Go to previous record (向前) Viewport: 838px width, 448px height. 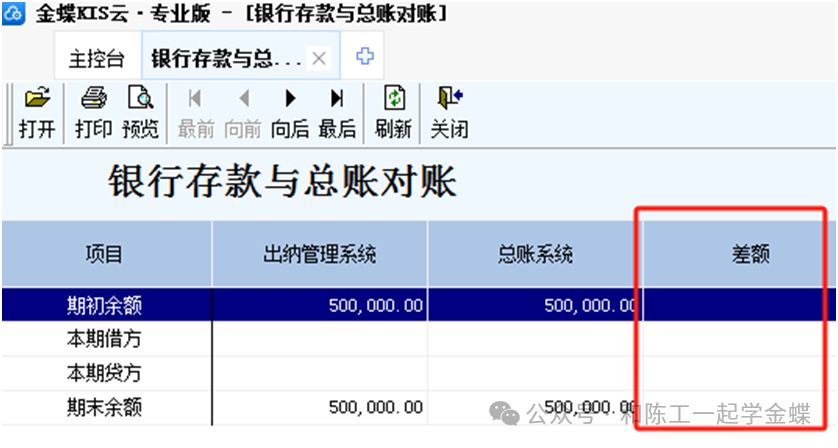243,99
